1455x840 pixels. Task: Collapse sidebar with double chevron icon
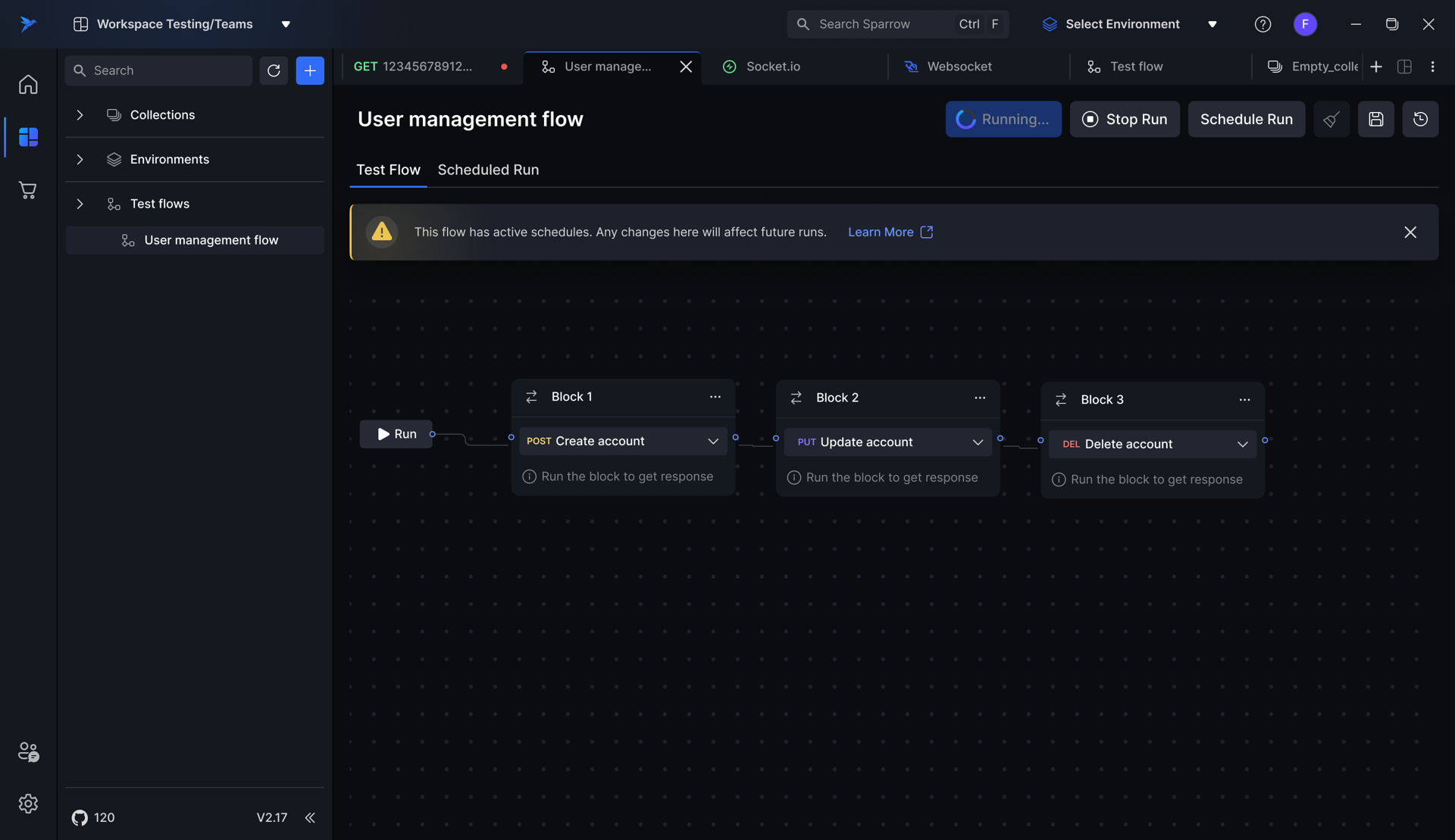(x=310, y=817)
